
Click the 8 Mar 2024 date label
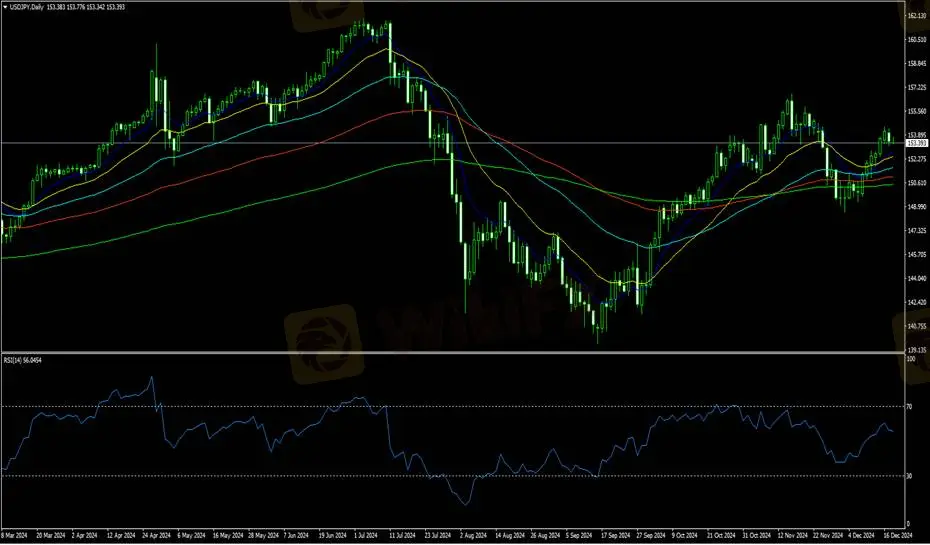click(x=14, y=536)
